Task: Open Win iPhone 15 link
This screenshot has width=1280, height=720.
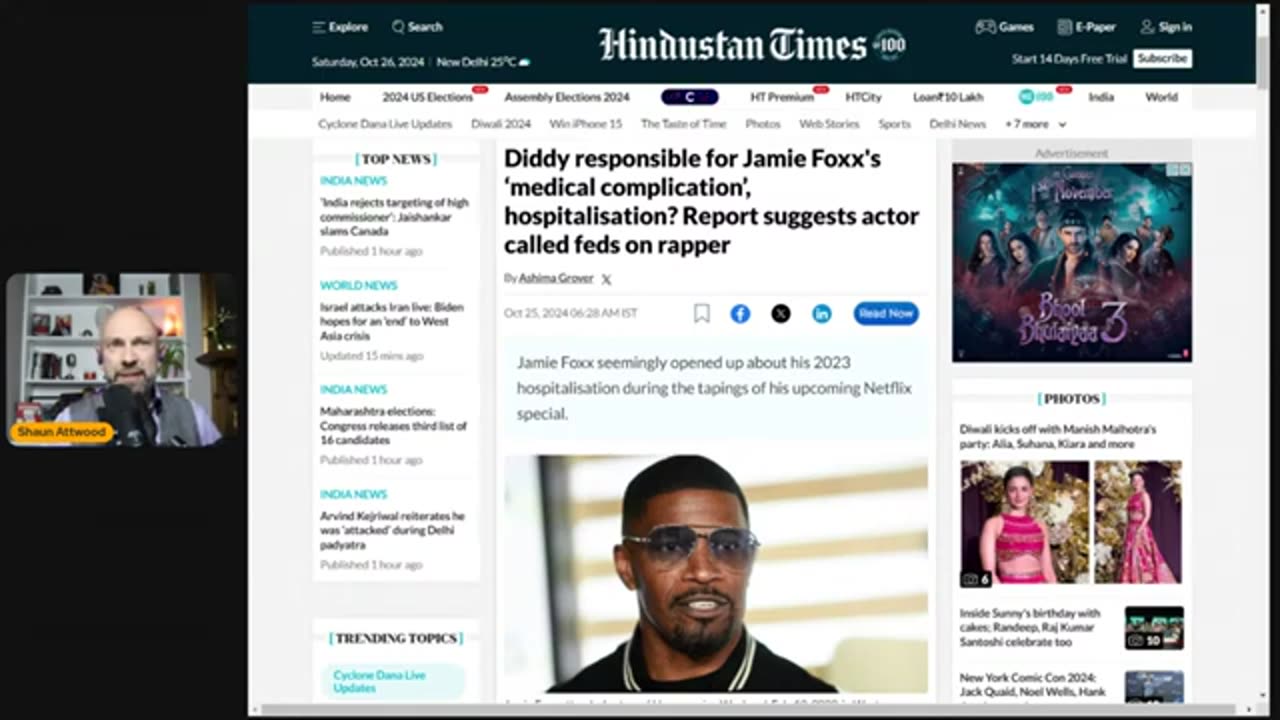Action: pyautogui.click(x=585, y=124)
